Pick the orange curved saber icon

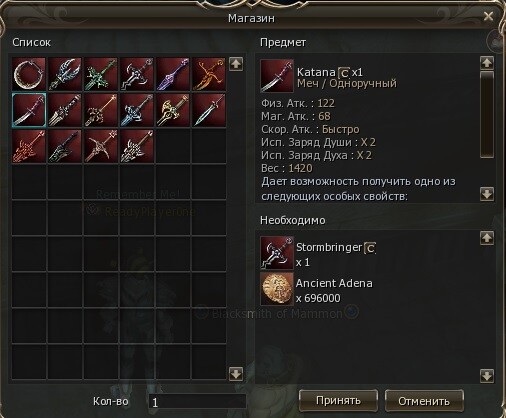coord(209,74)
